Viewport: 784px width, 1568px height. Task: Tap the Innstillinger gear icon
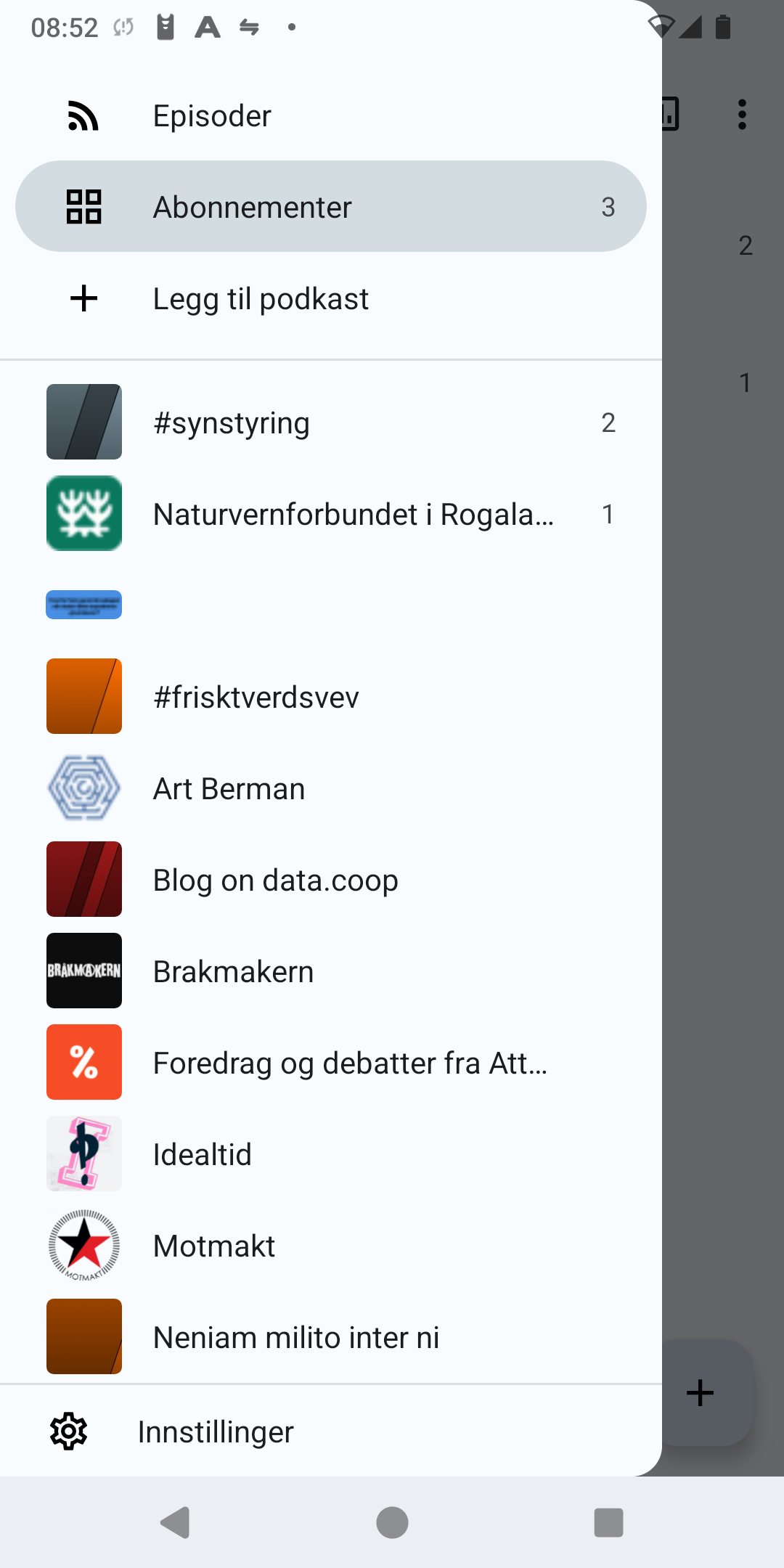click(x=69, y=1432)
